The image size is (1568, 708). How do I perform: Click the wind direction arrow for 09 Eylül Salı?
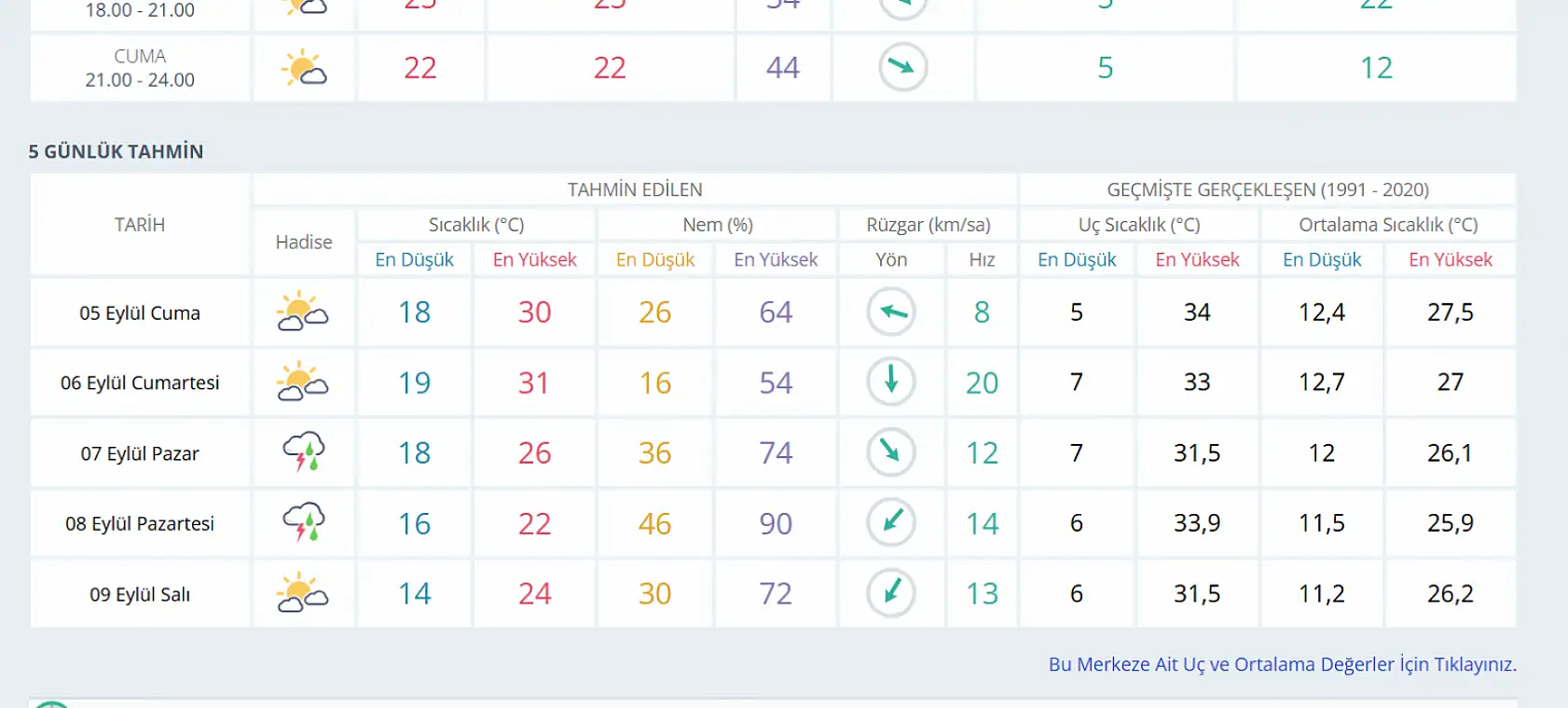891,592
